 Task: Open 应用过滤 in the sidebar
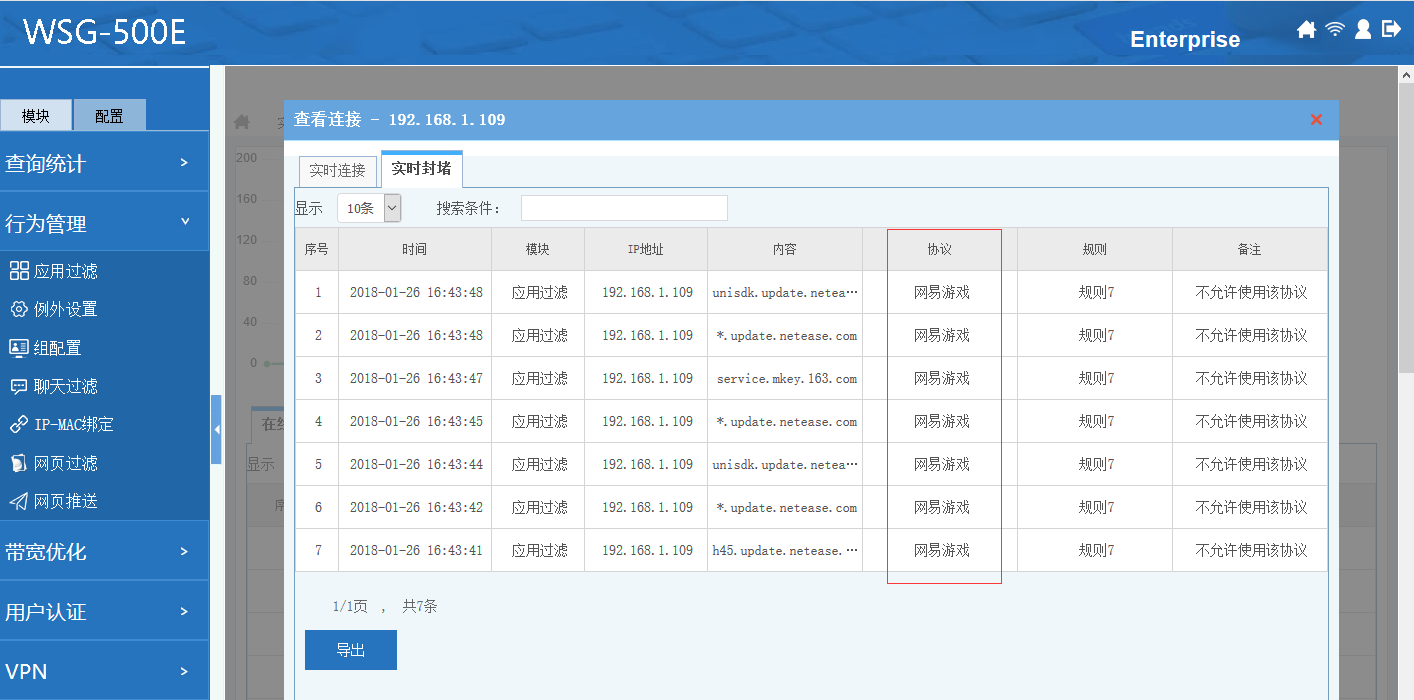coord(65,271)
